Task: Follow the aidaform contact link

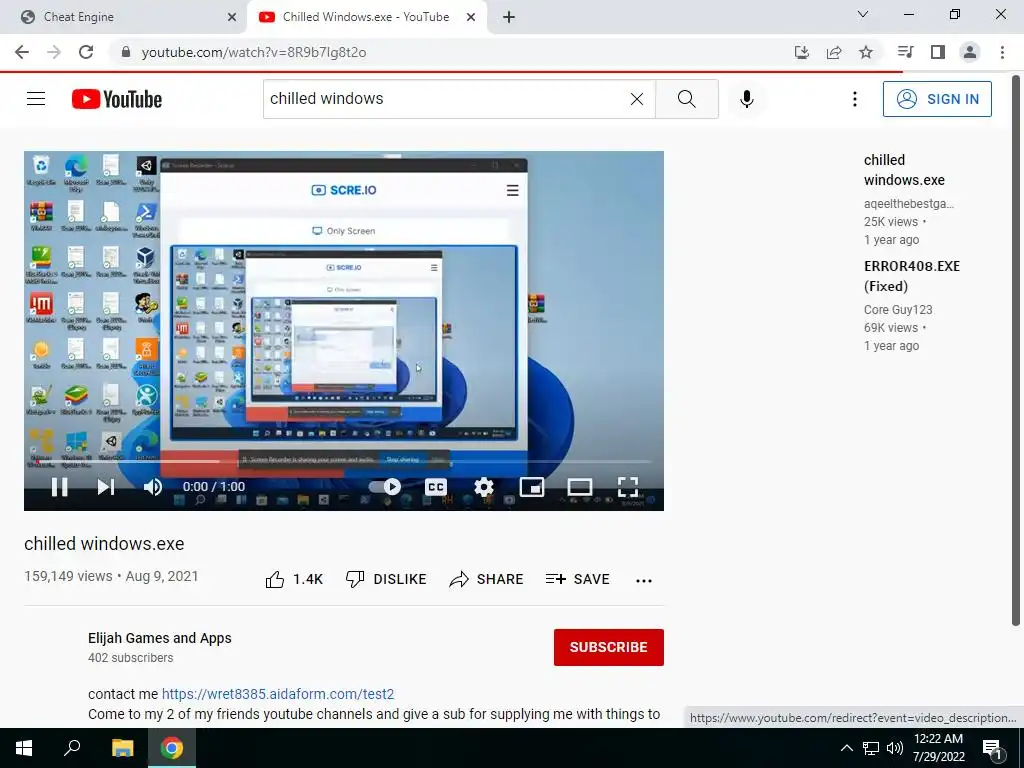Action: [x=278, y=694]
